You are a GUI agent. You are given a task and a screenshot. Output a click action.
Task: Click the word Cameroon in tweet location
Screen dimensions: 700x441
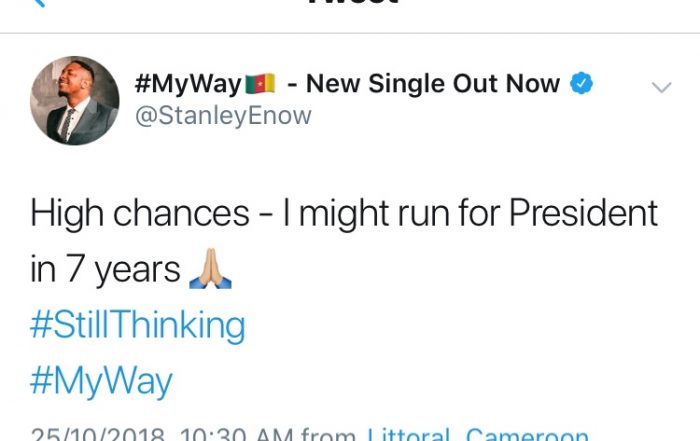[x=527, y=434]
